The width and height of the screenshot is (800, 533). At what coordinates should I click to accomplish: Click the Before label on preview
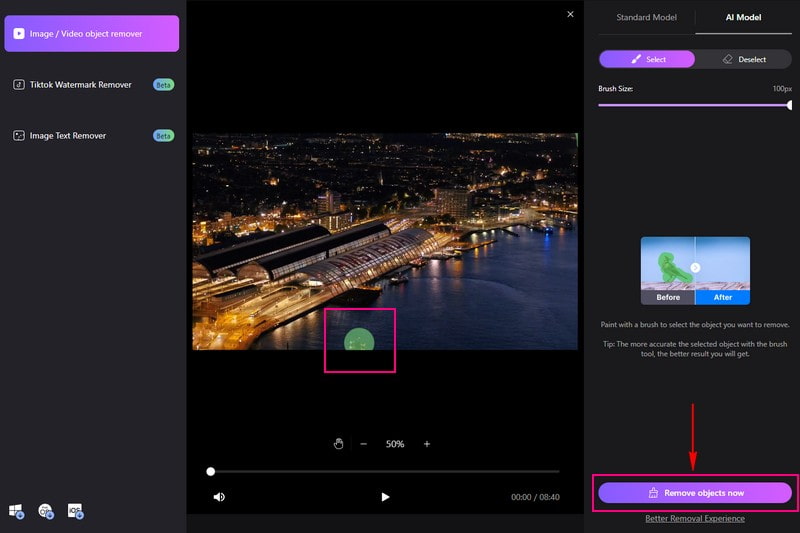tap(668, 297)
